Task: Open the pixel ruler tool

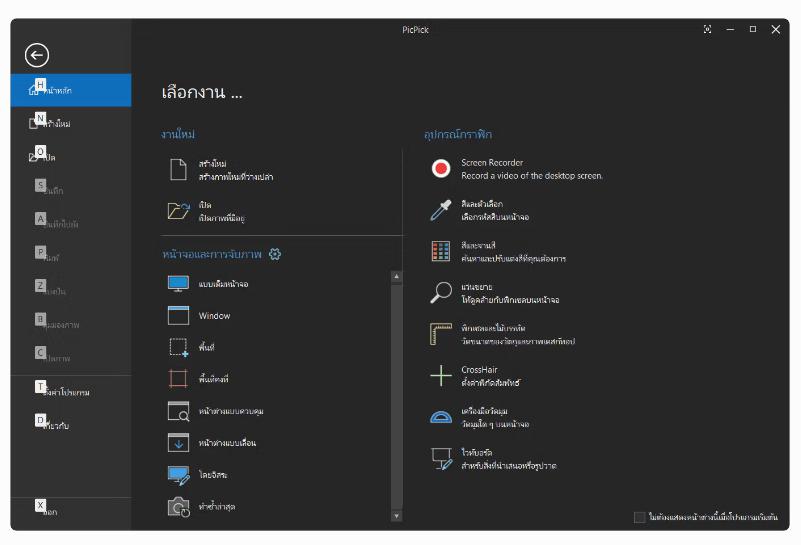Action: pyautogui.click(x=441, y=334)
